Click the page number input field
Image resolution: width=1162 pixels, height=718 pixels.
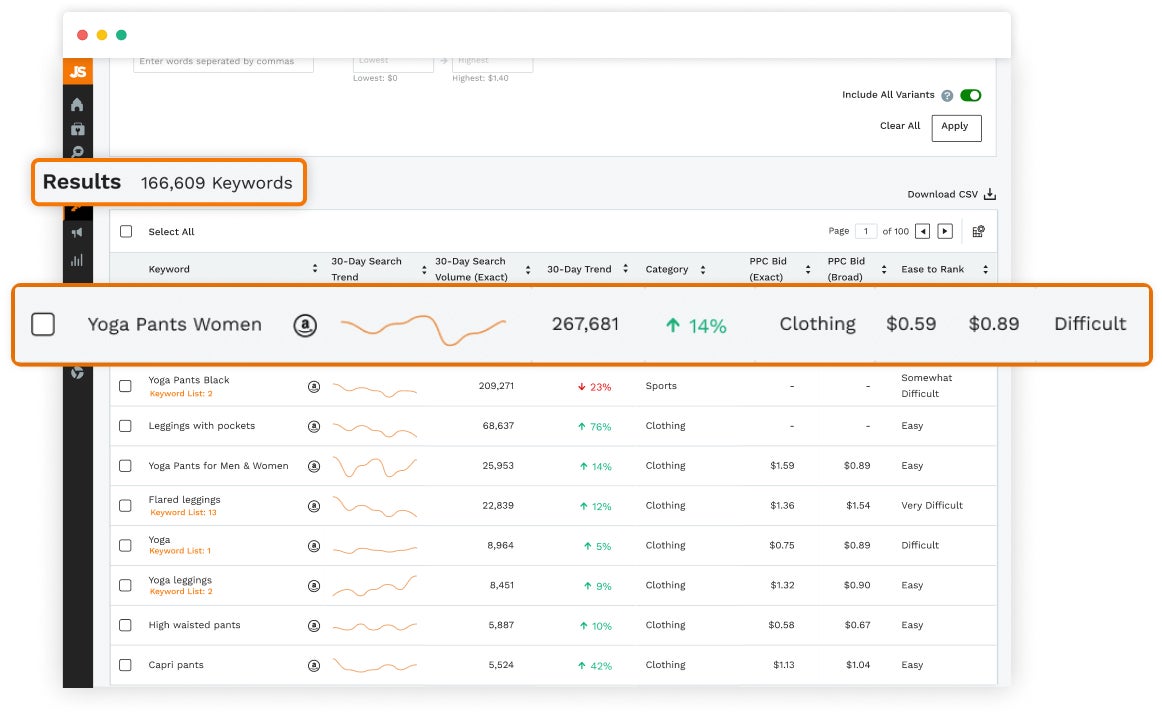coord(865,231)
